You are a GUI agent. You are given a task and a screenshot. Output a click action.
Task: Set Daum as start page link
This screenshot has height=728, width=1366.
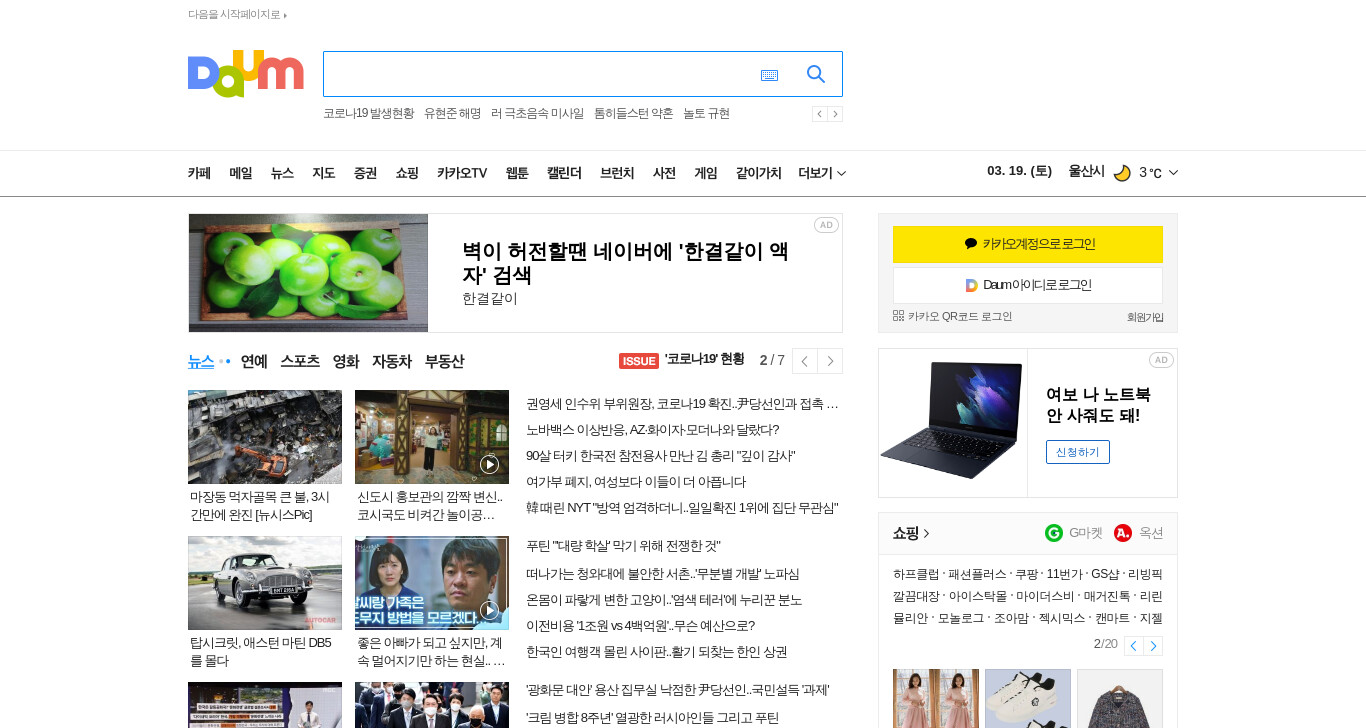237,15
